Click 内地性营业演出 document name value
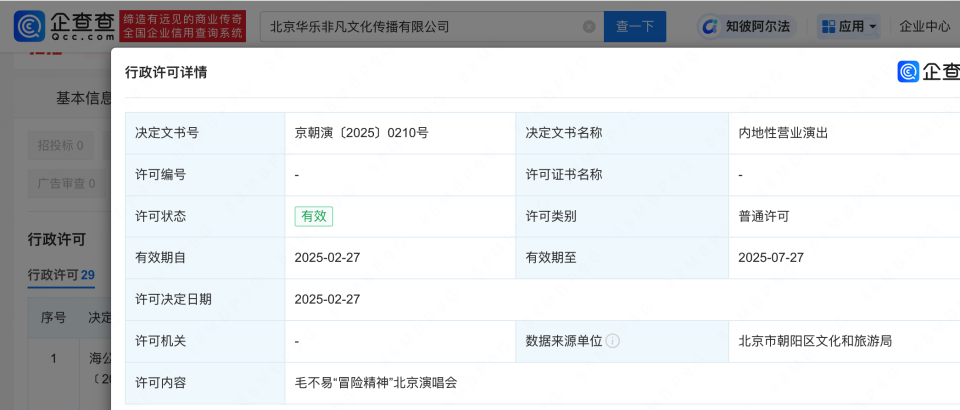960x410 pixels. click(x=783, y=133)
